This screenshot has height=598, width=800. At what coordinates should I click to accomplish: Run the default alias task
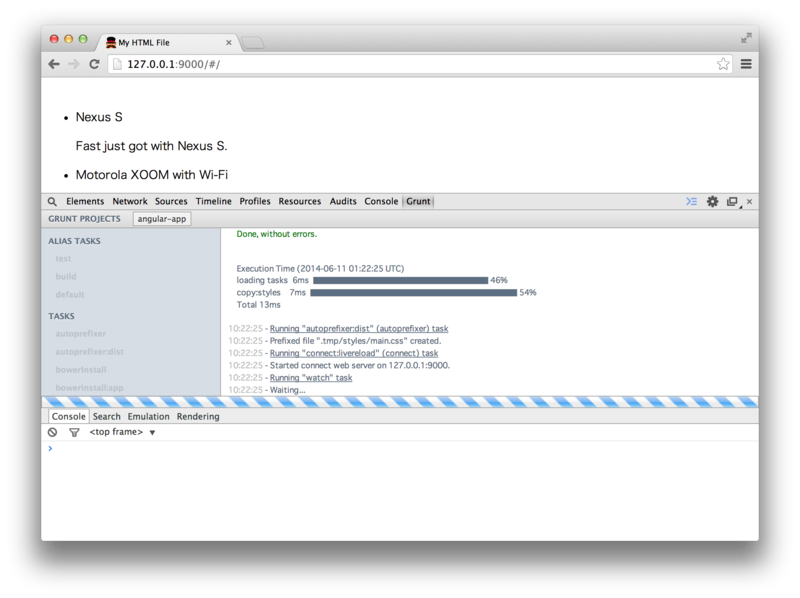tap(70, 295)
